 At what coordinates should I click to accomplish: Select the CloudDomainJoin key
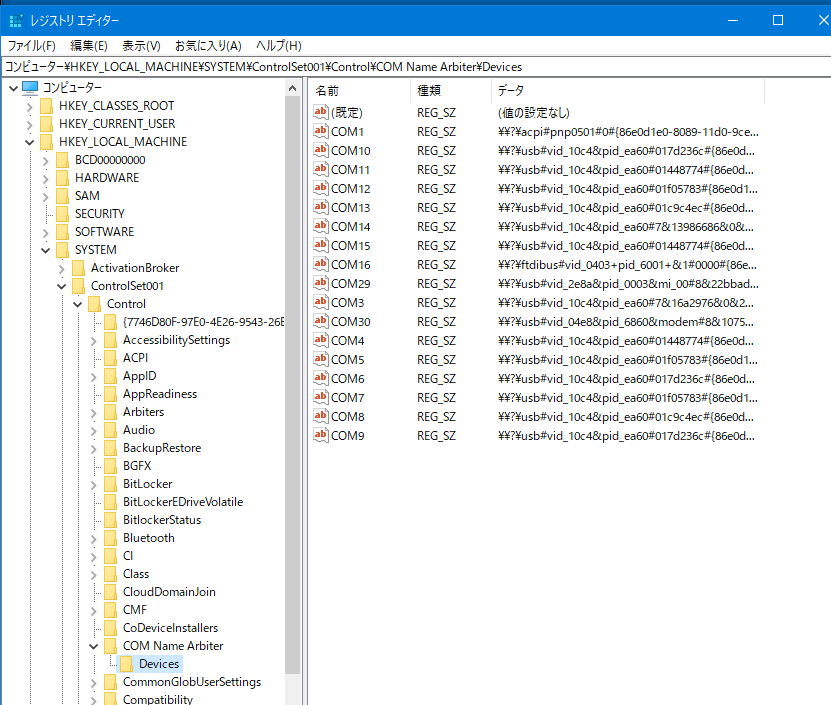click(169, 592)
